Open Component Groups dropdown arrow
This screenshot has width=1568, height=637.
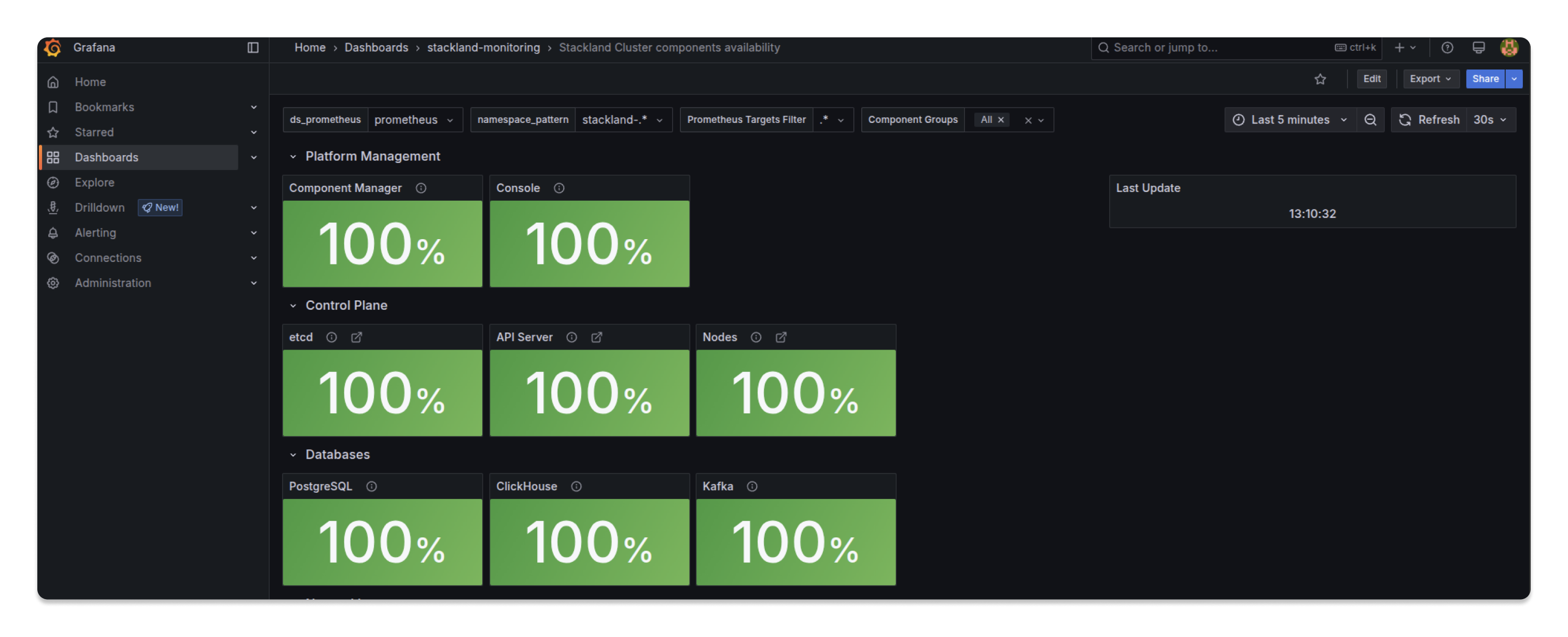tap(1041, 120)
